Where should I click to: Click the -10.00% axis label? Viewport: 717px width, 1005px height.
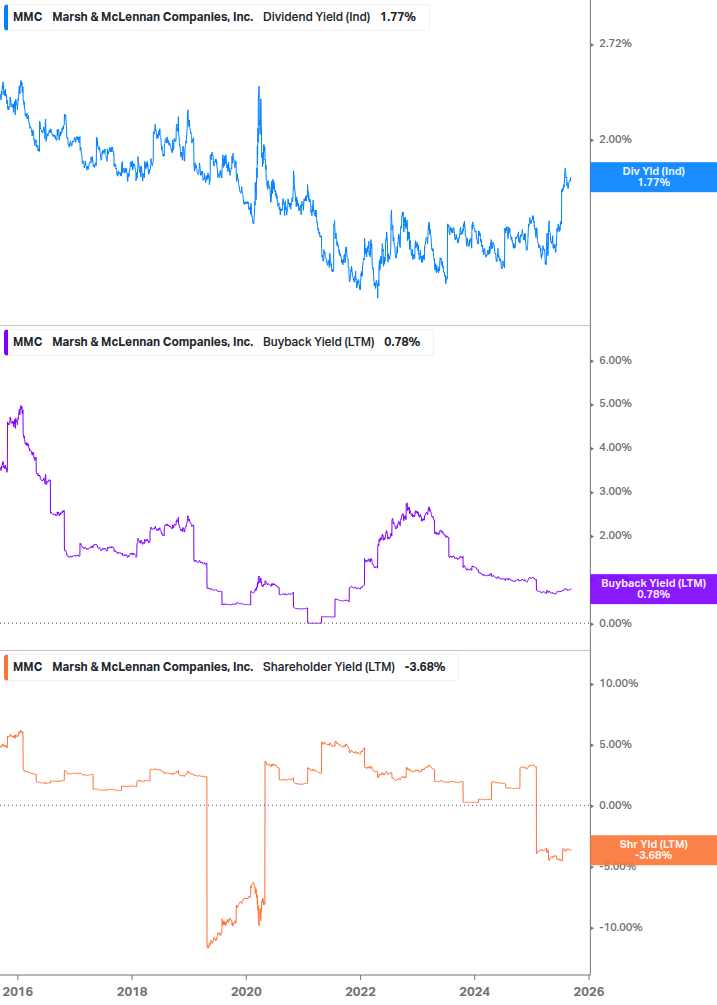pos(620,927)
